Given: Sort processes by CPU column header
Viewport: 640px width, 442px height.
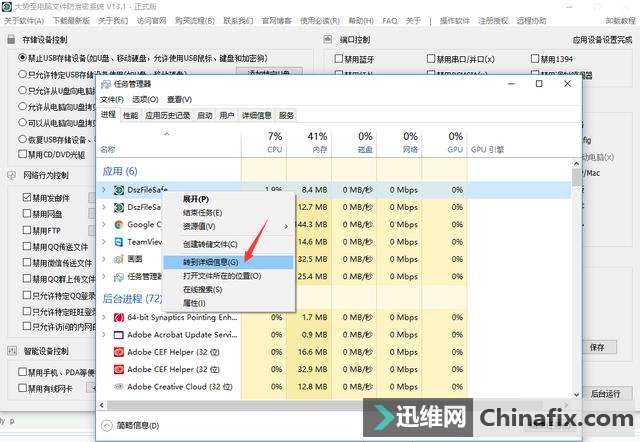Looking at the screenshot, I should click(x=264, y=142).
